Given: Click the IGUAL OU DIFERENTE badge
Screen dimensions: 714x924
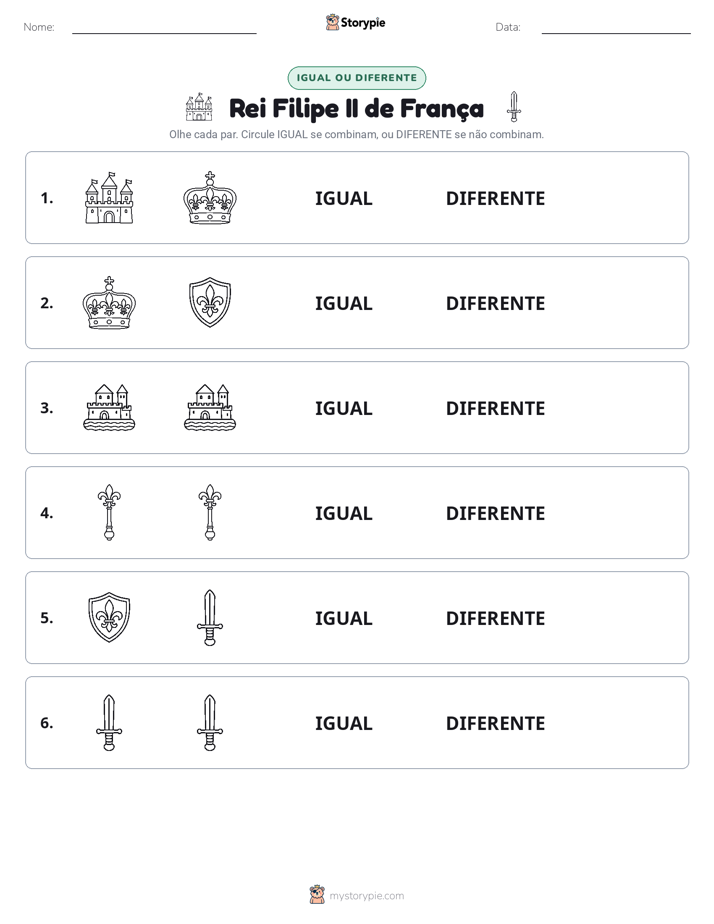Looking at the screenshot, I should pos(356,78).
